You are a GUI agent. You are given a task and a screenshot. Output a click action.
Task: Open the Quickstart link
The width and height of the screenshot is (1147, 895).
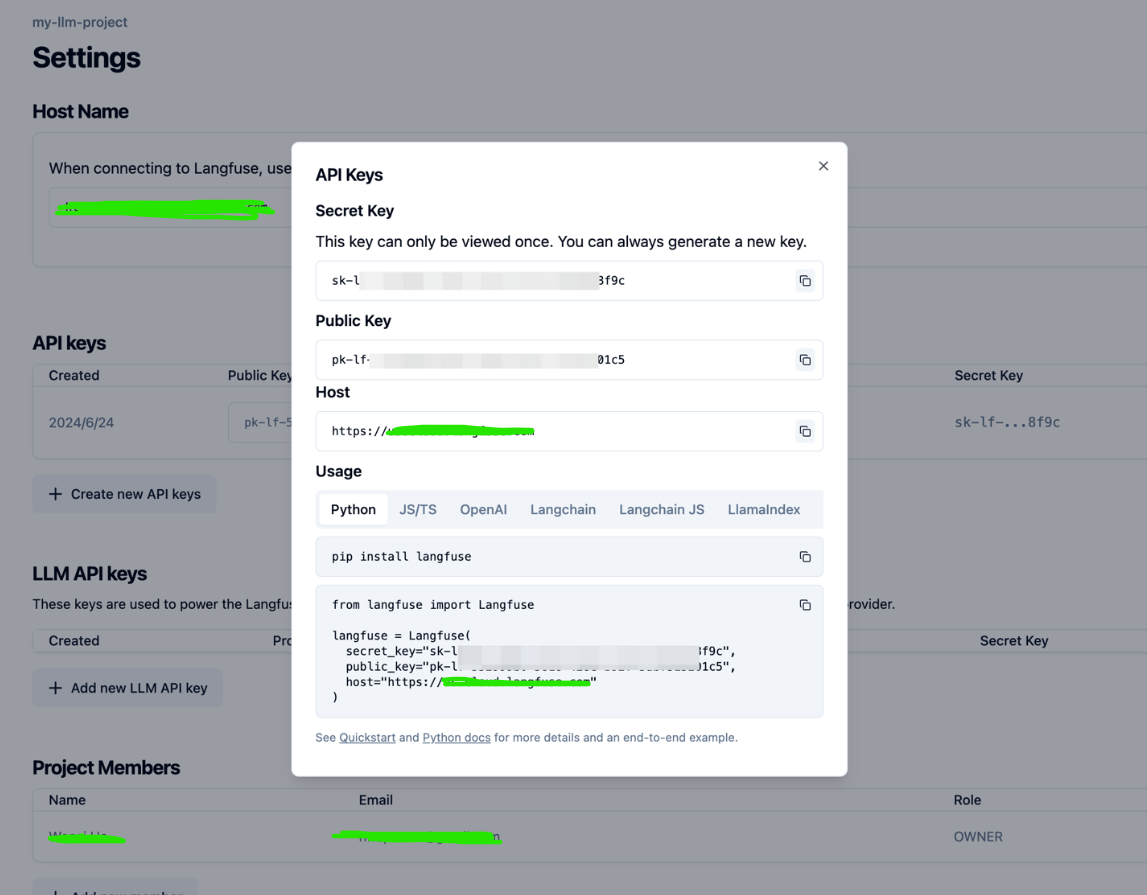(x=367, y=738)
